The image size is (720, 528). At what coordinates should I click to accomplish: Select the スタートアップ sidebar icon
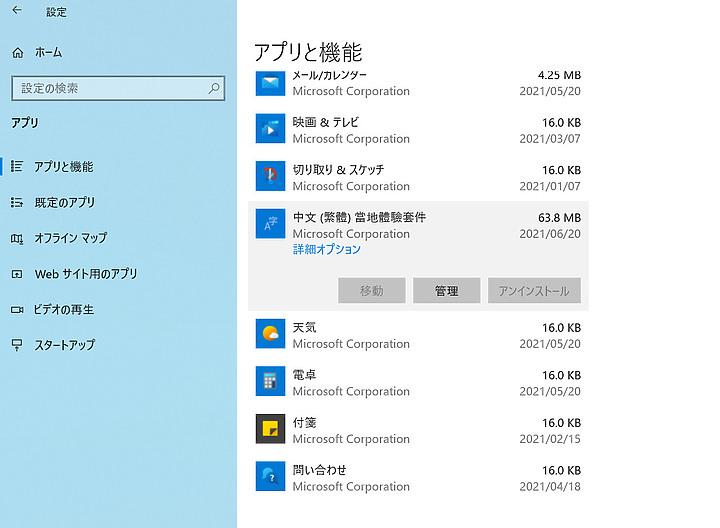pyautogui.click(x=17, y=345)
